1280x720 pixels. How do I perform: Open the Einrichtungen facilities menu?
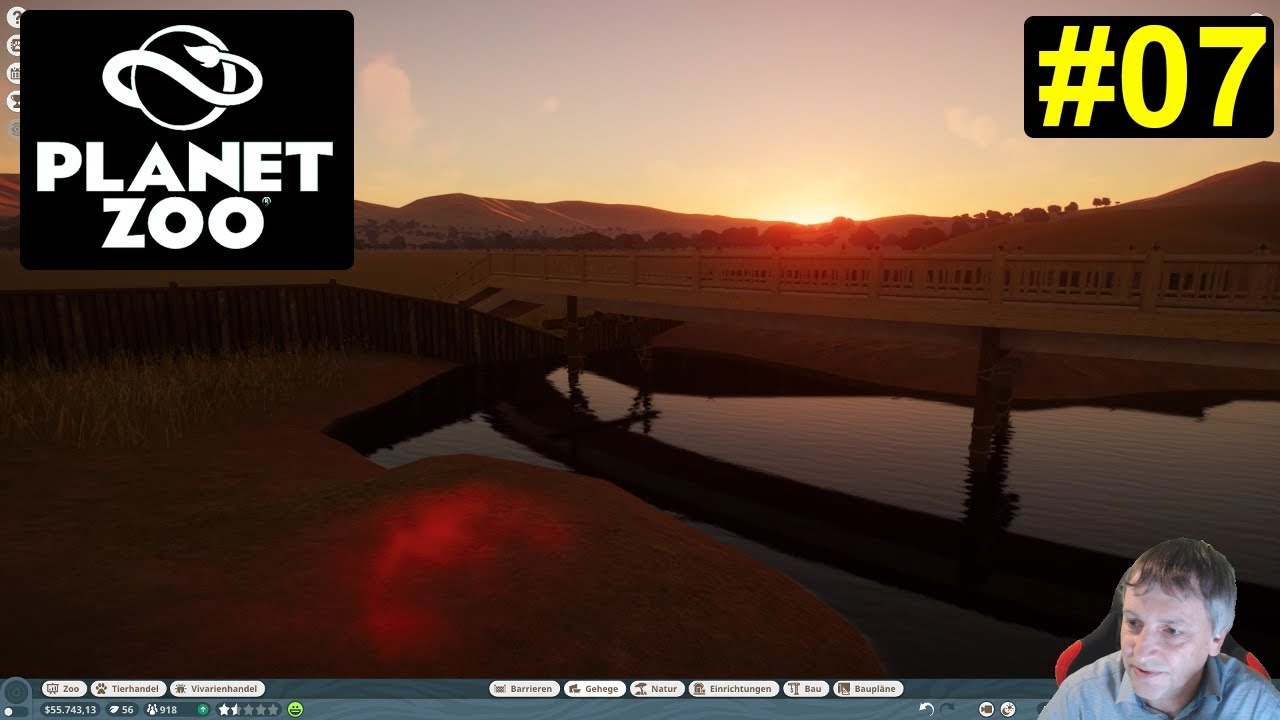pos(733,689)
